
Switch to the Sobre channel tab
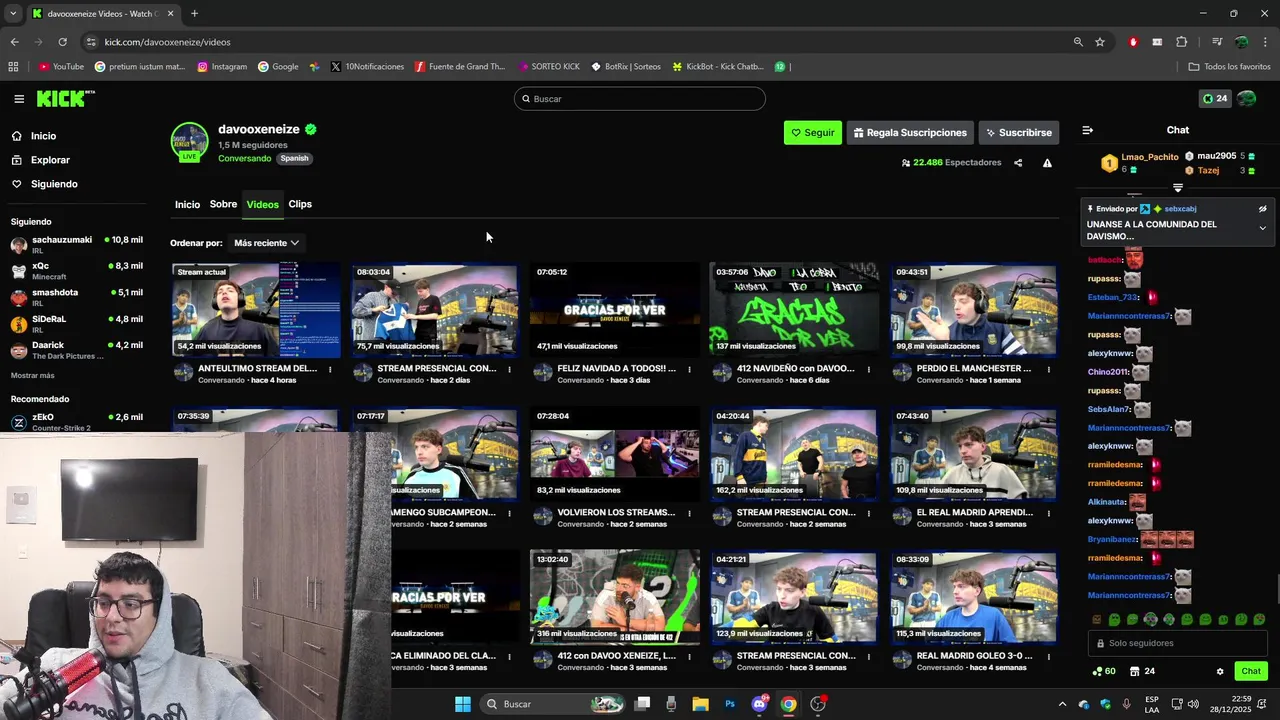click(223, 204)
